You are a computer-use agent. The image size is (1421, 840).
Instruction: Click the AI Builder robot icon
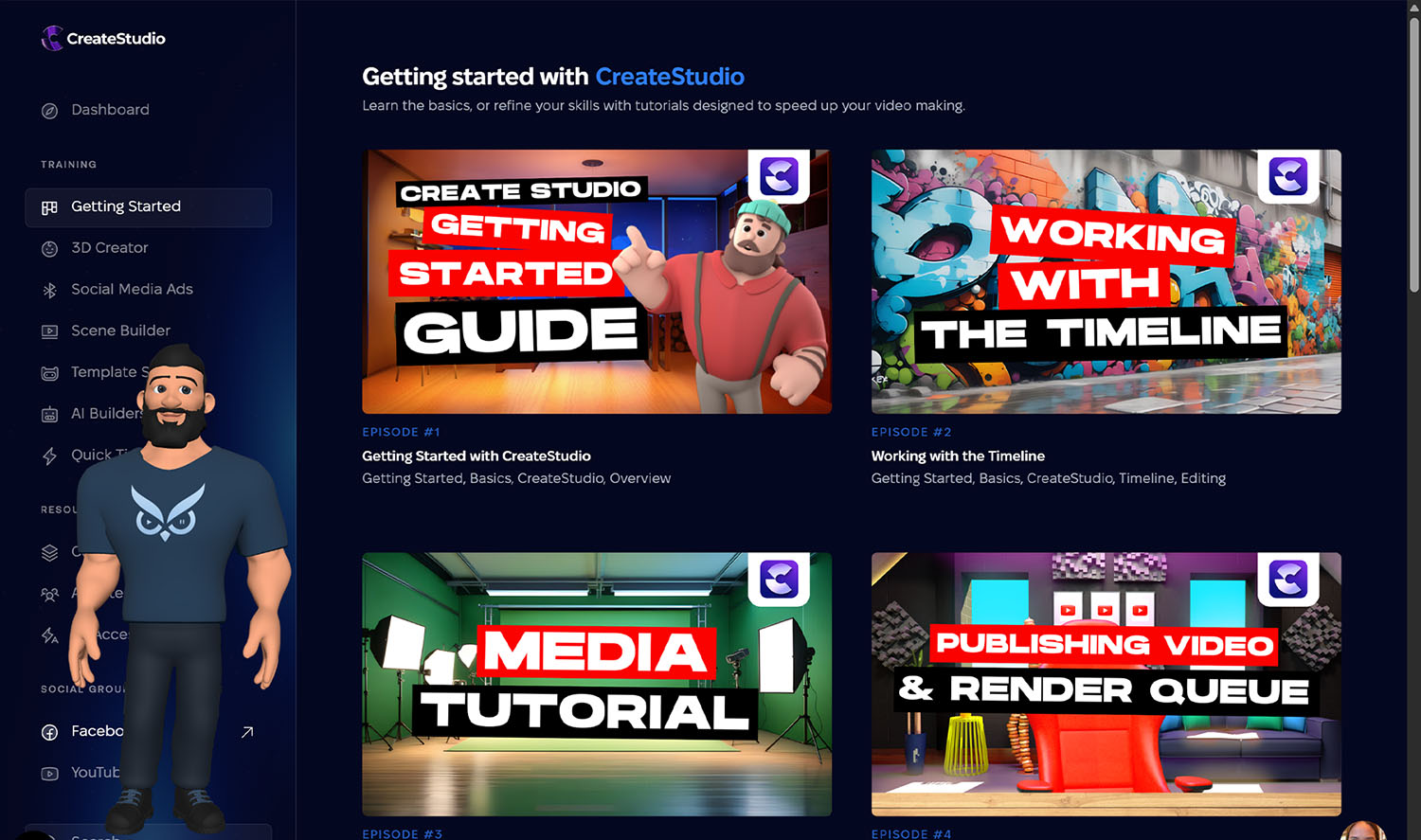50,414
